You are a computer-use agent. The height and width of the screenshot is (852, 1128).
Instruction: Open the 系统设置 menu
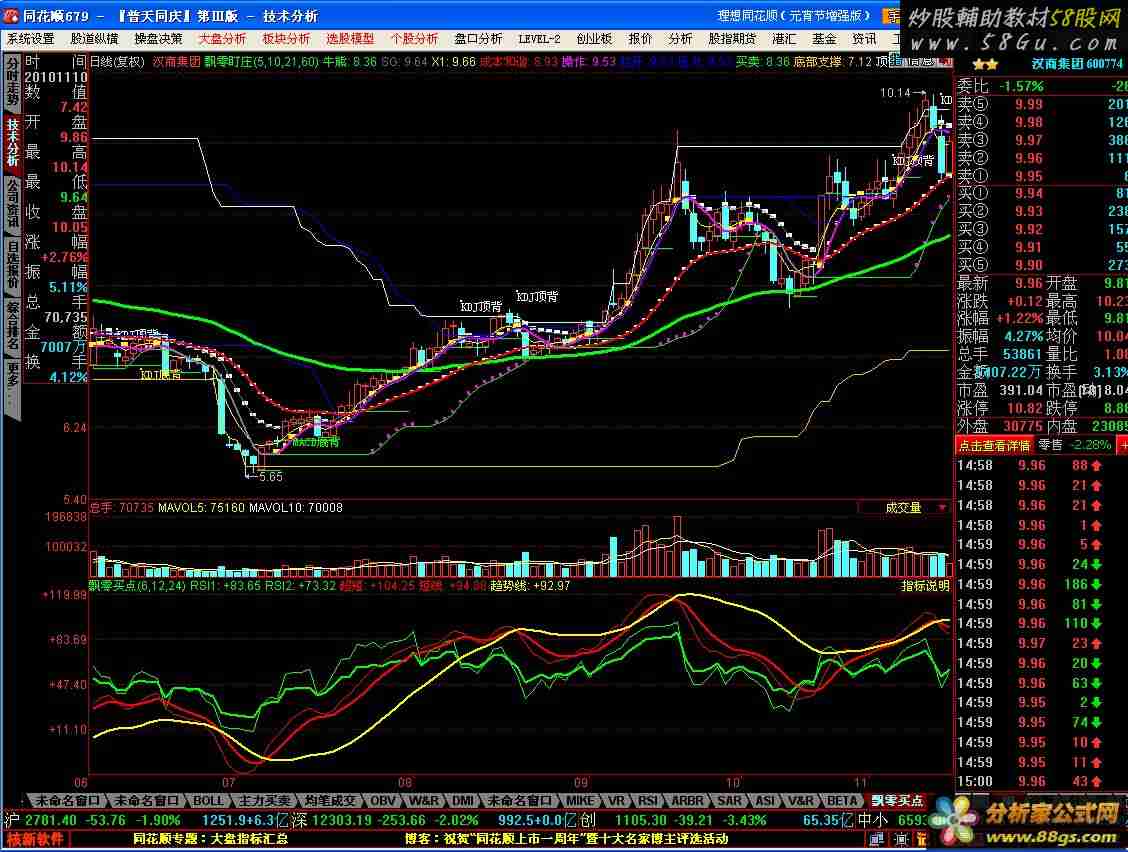tap(30, 39)
